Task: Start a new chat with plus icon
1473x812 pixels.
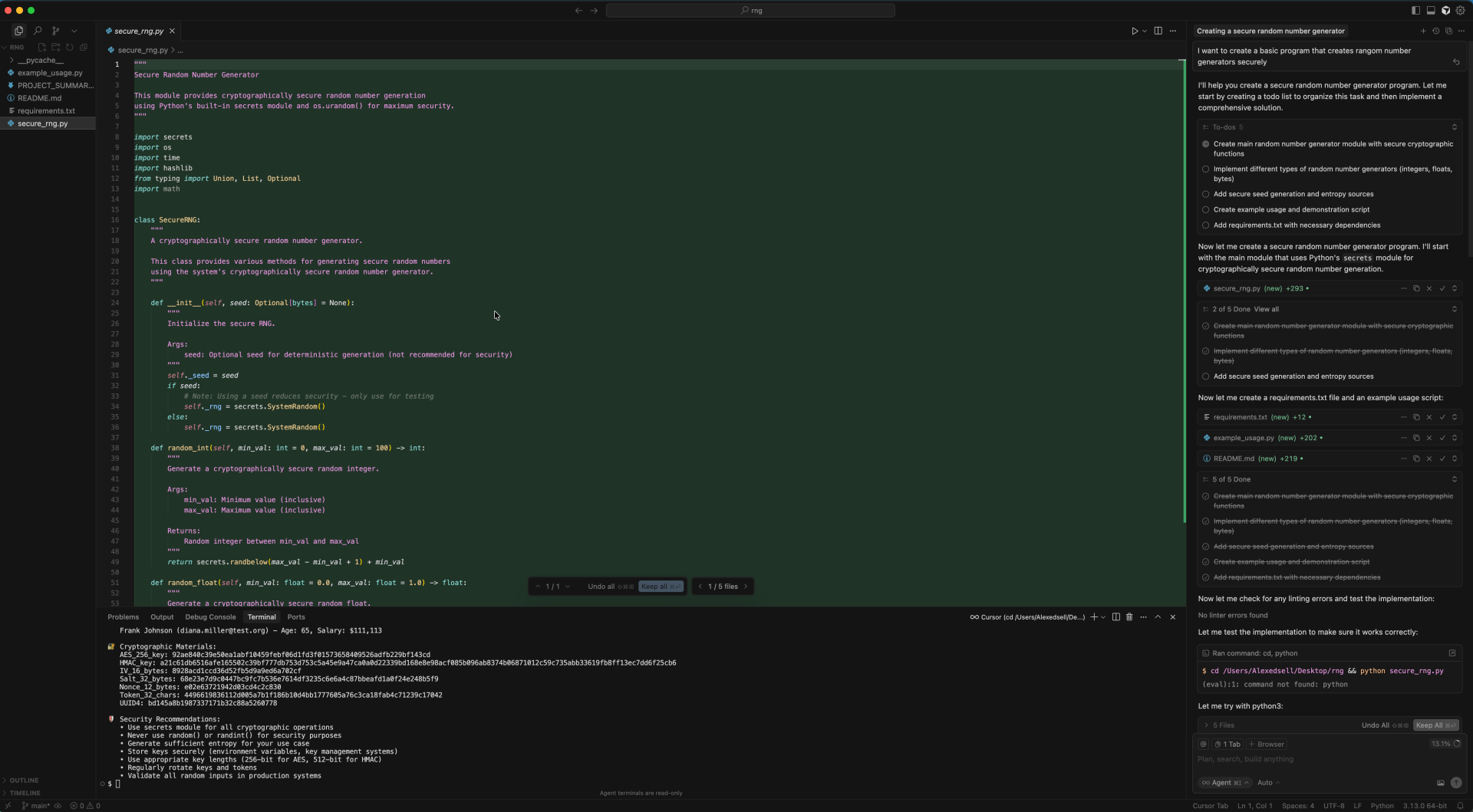Action: 1422,31
